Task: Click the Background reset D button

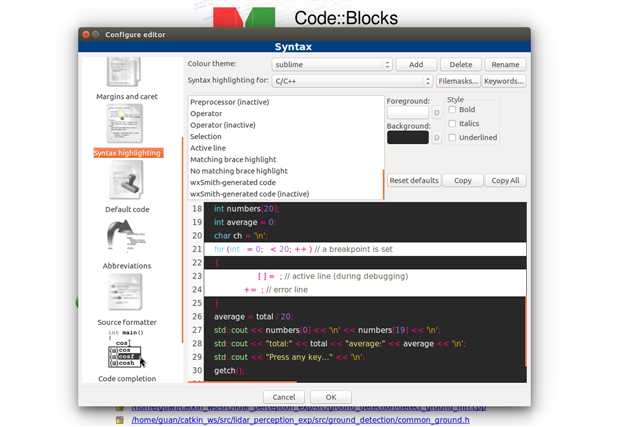Action: coord(436,138)
